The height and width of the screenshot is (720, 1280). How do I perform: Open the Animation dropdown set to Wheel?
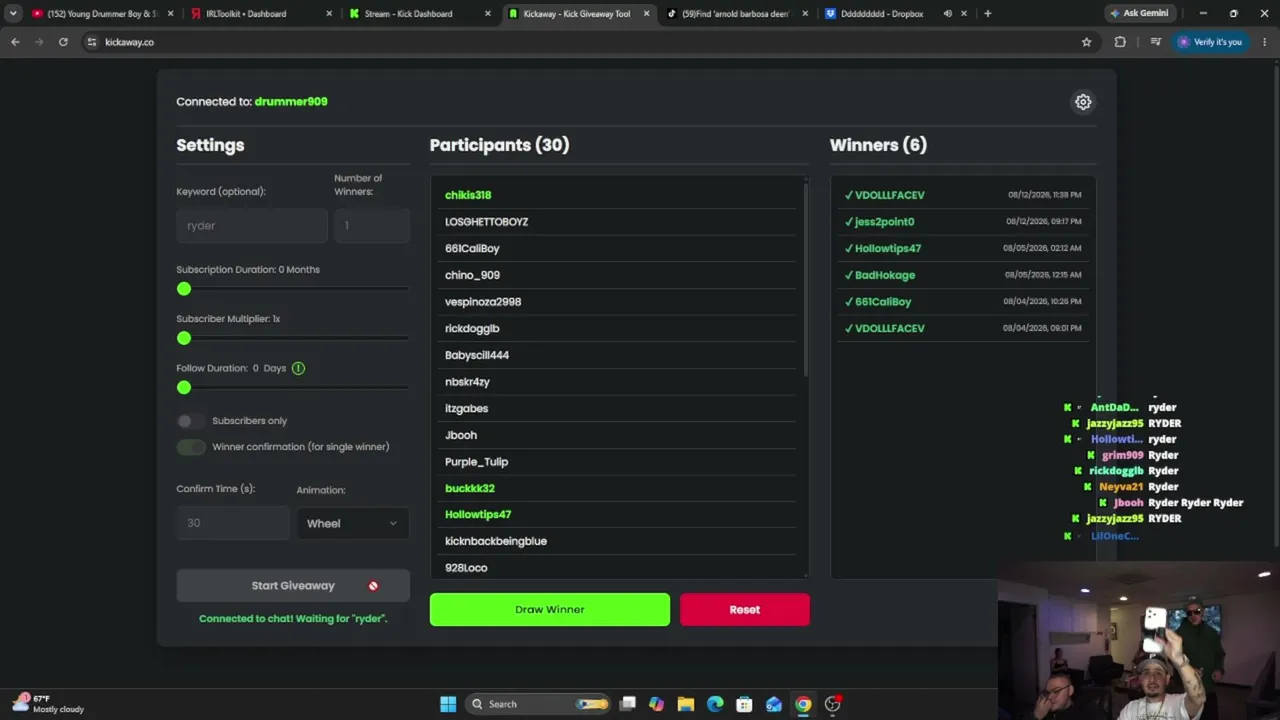tap(352, 523)
